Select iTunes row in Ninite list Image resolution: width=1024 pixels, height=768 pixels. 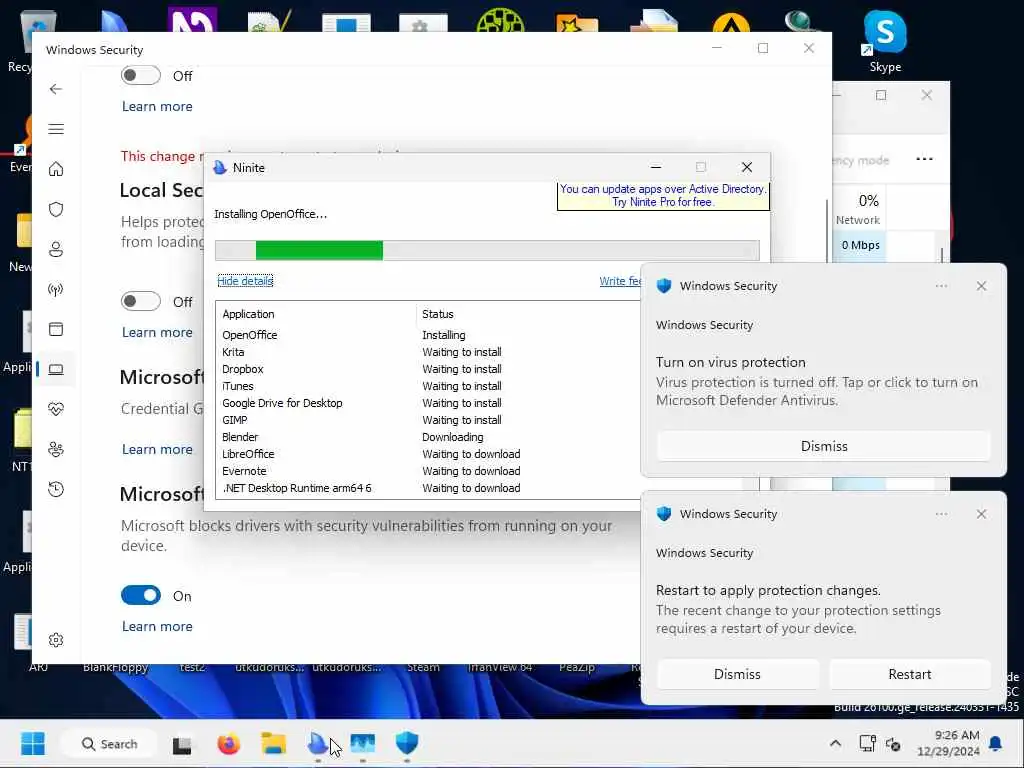428,386
